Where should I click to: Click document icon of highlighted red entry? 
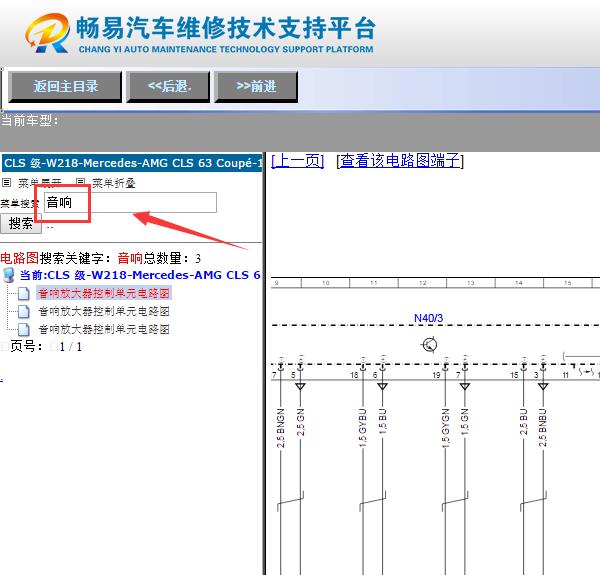24,294
